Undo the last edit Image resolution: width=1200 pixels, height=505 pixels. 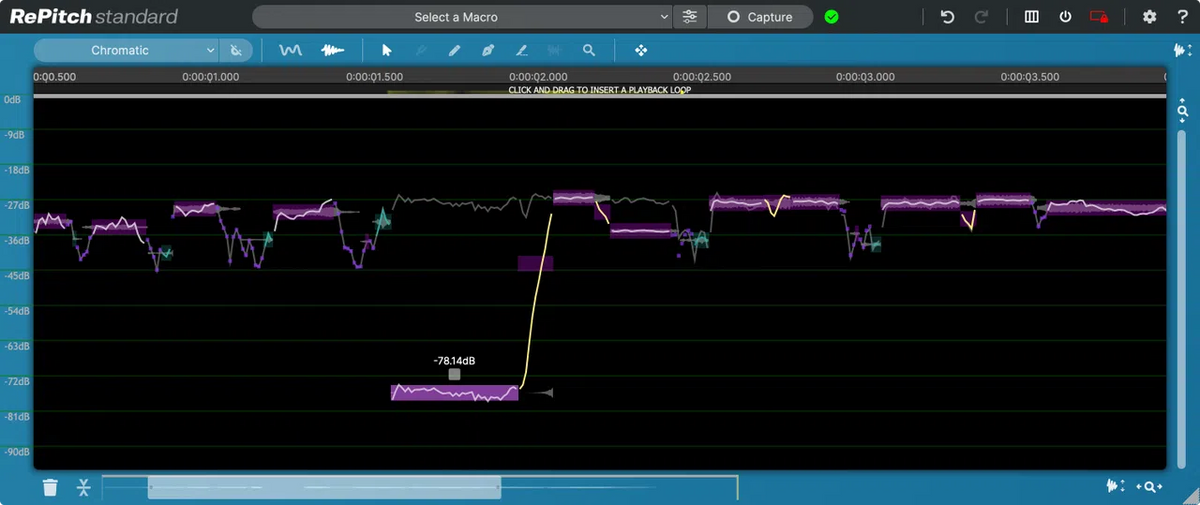click(947, 17)
